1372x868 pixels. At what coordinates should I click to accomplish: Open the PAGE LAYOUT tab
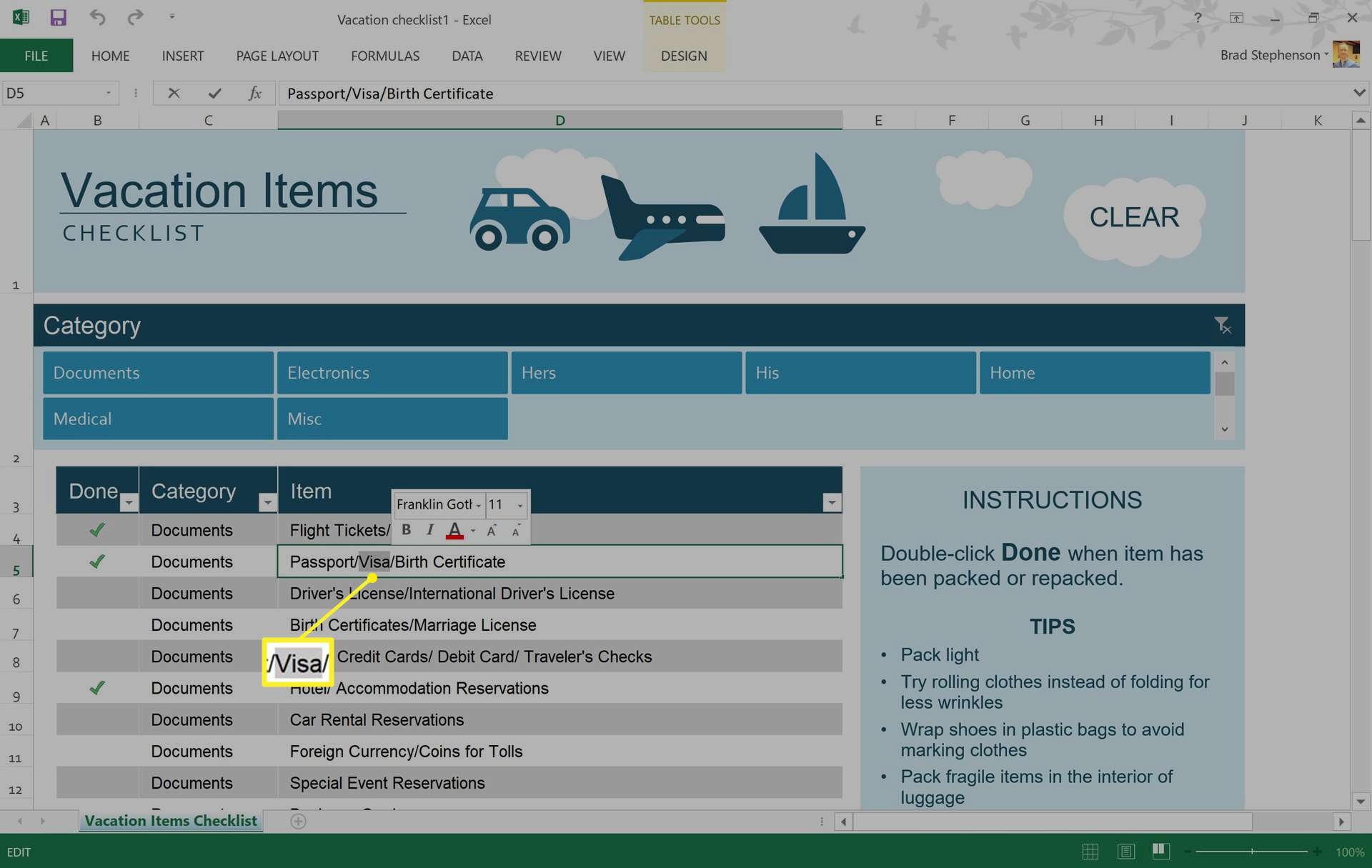click(277, 56)
